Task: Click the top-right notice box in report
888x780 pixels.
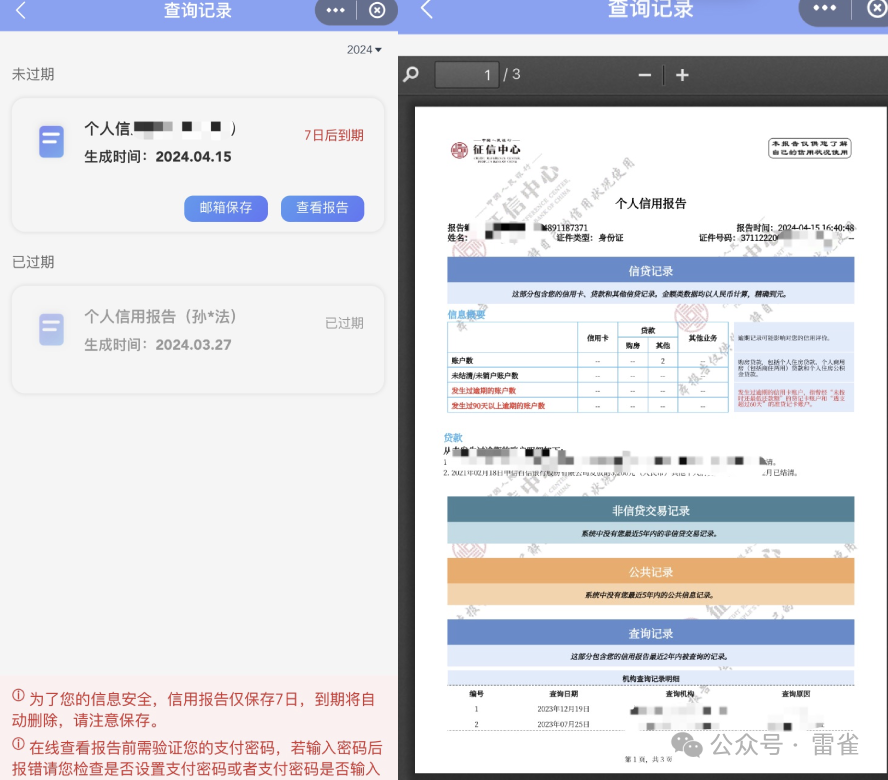Action: click(810, 148)
